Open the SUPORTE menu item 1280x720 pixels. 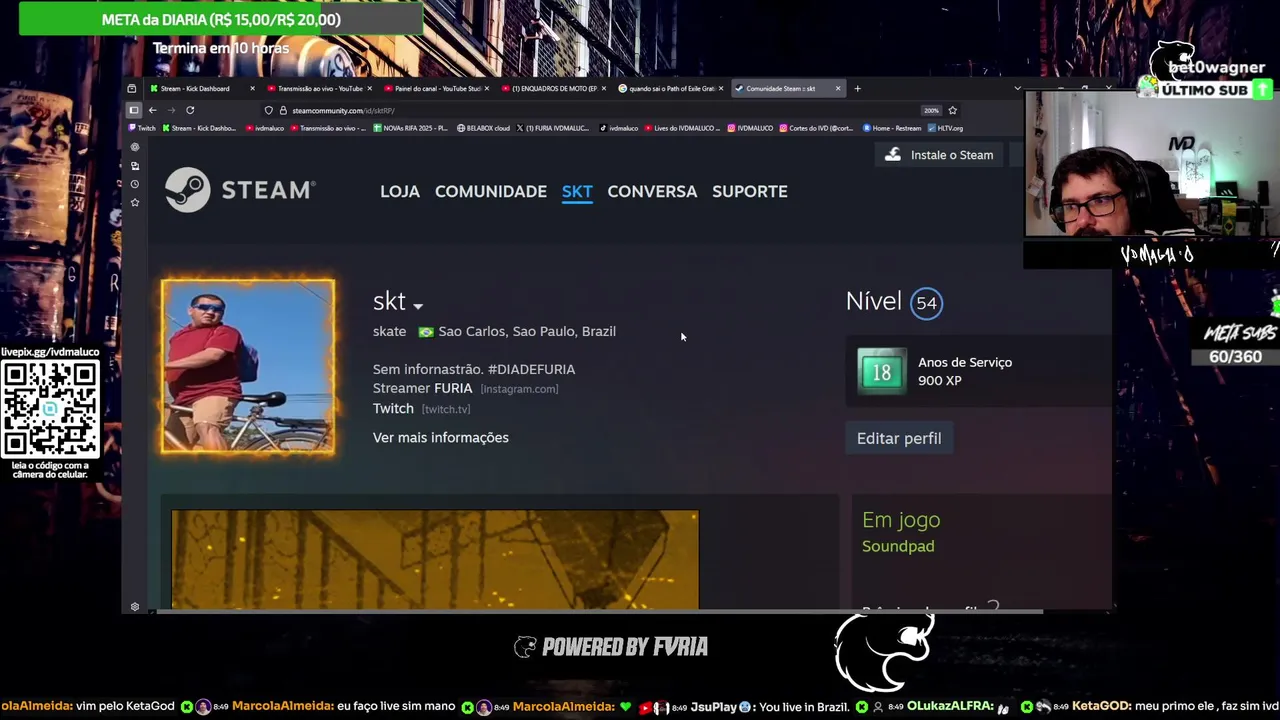750,191
